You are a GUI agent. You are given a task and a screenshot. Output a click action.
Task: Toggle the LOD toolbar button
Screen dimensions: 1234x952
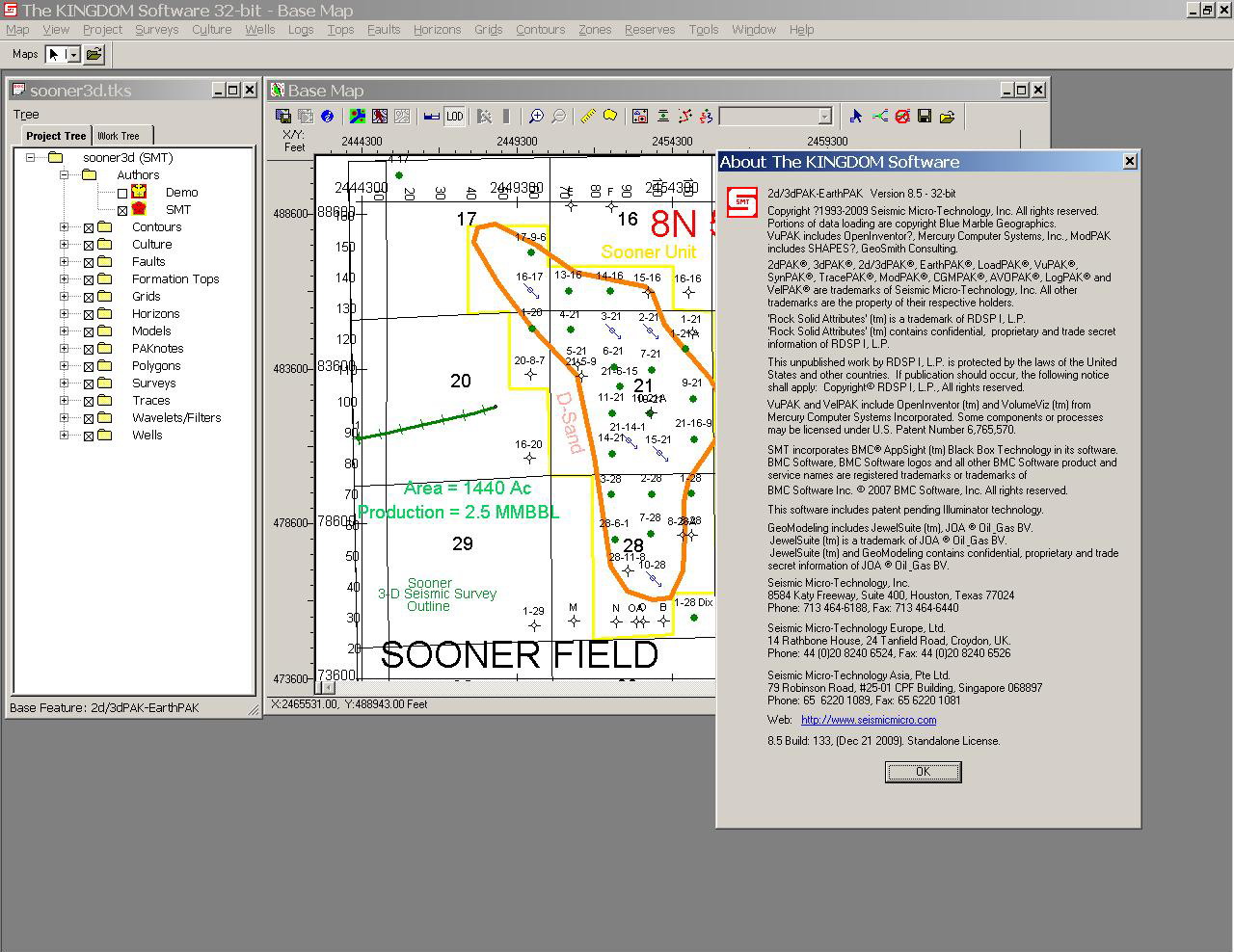point(455,117)
